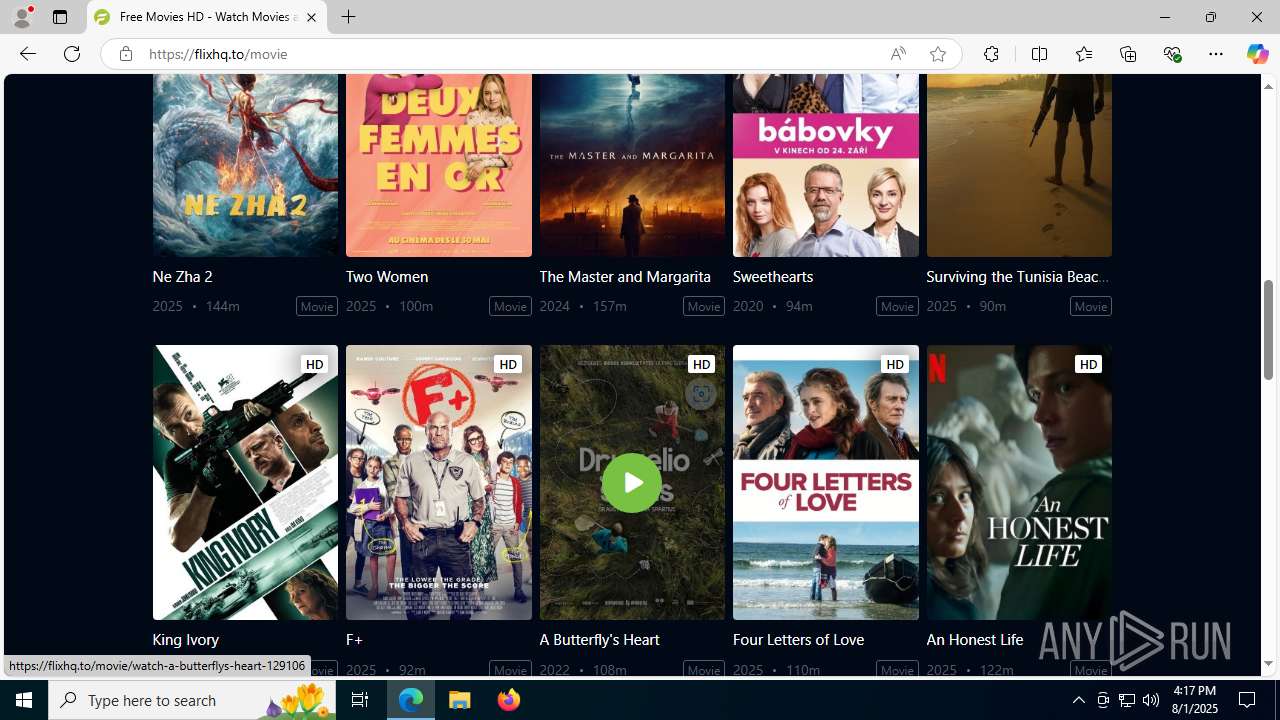This screenshot has width=1280, height=720.
Task: Click the Ne Zha 2 title link
Action: pos(182,276)
